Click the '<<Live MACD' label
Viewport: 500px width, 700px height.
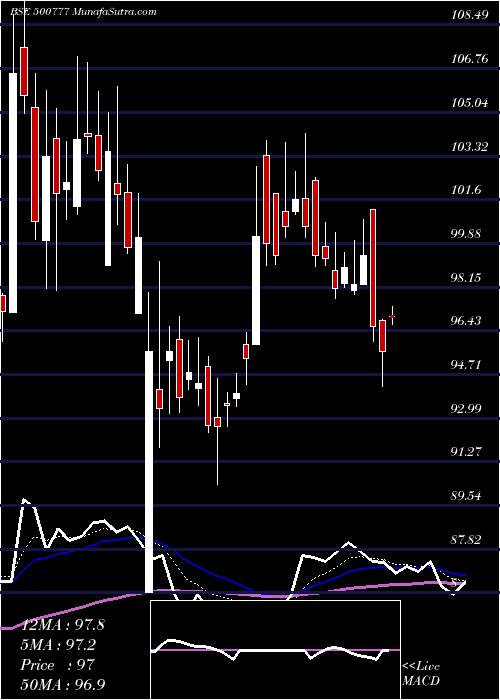tap(421, 674)
